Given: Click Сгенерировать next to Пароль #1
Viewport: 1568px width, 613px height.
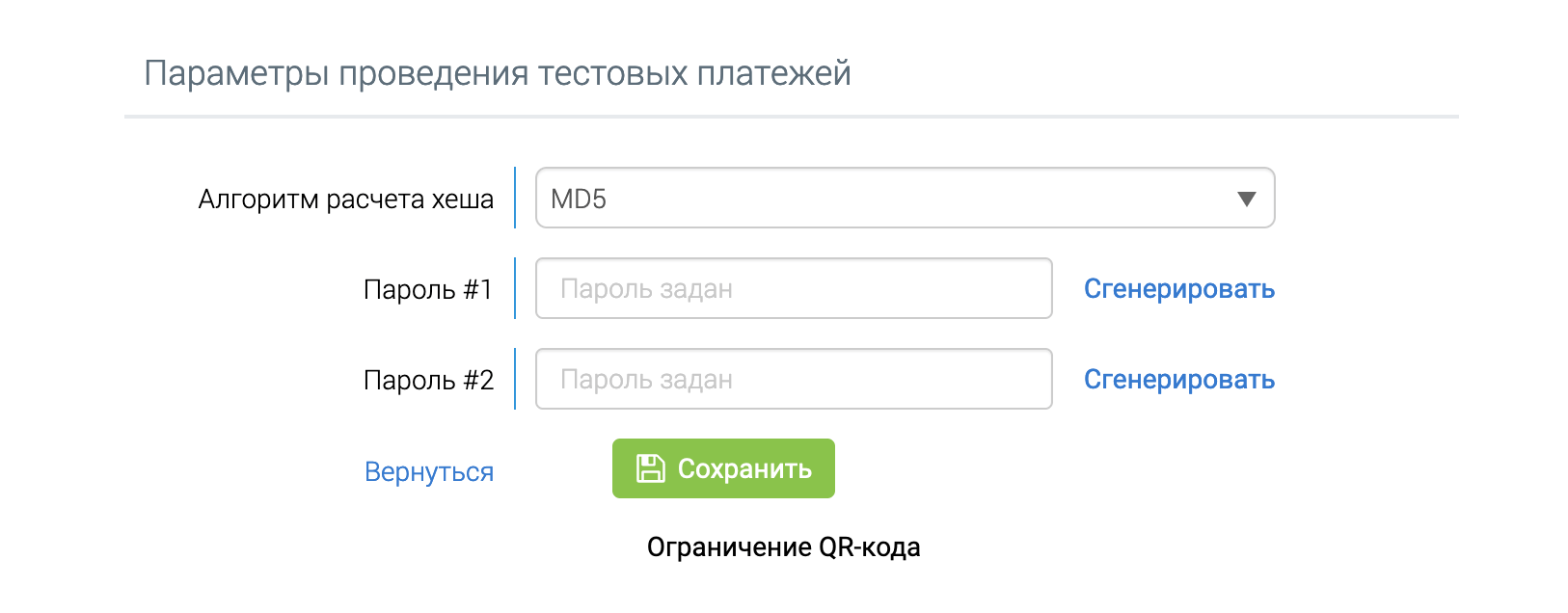Looking at the screenshot, I should (x=1178, y=288).
